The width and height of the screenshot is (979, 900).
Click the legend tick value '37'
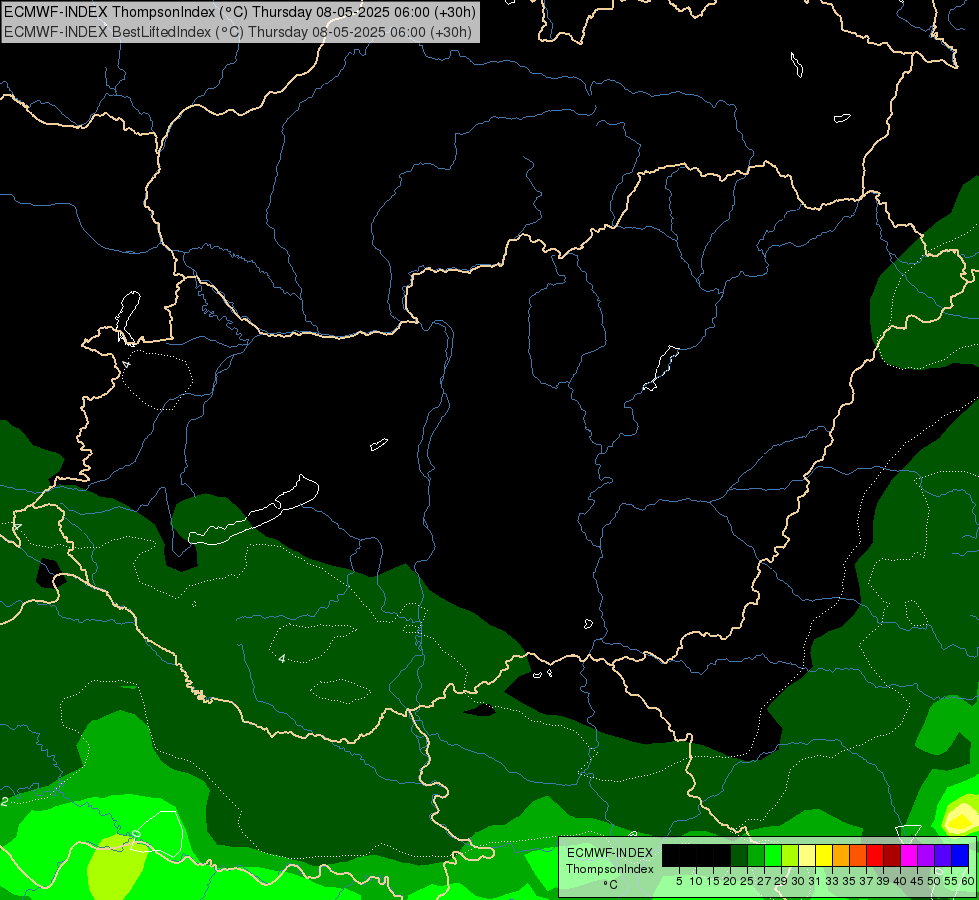click(867, 881)
